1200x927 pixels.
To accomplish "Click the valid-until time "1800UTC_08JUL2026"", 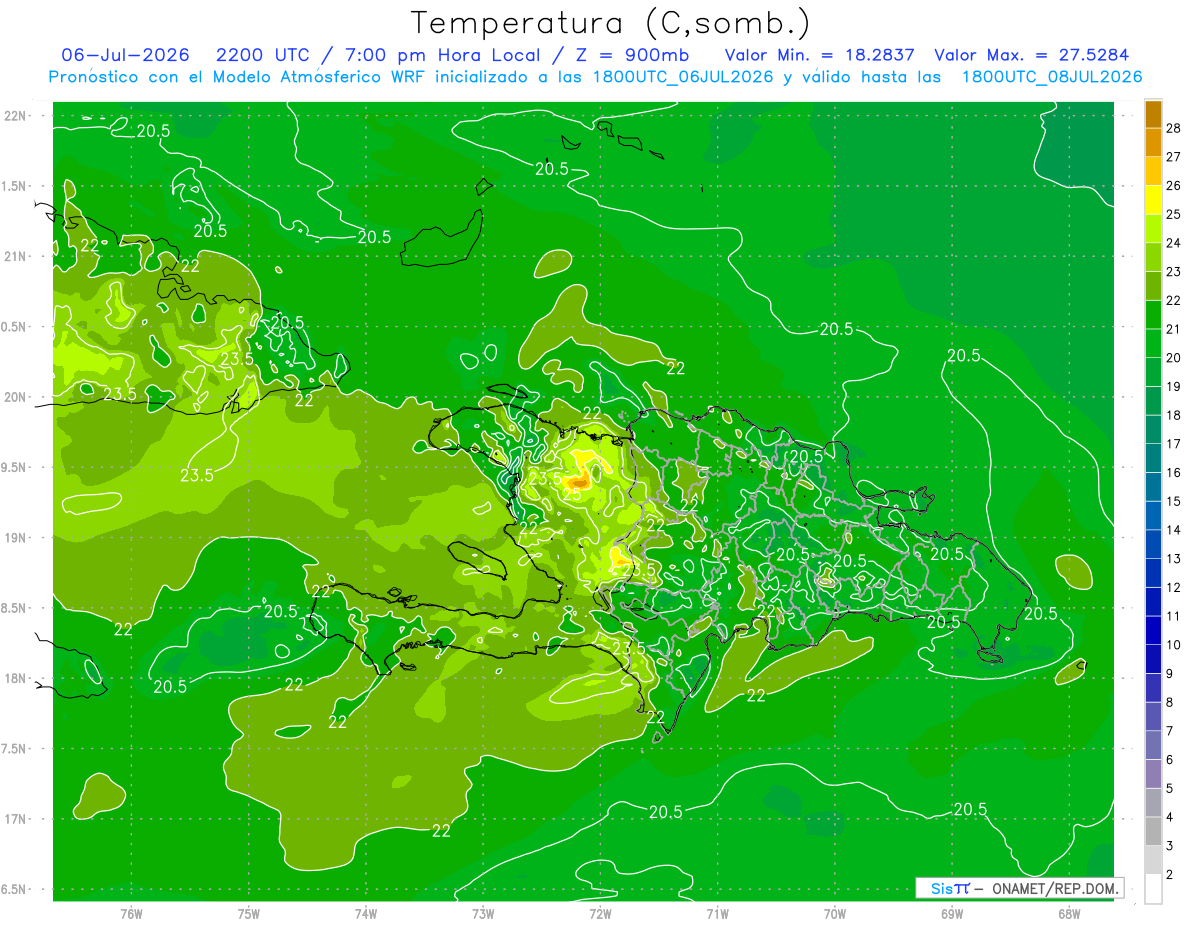I will (x=1052, y=77).
